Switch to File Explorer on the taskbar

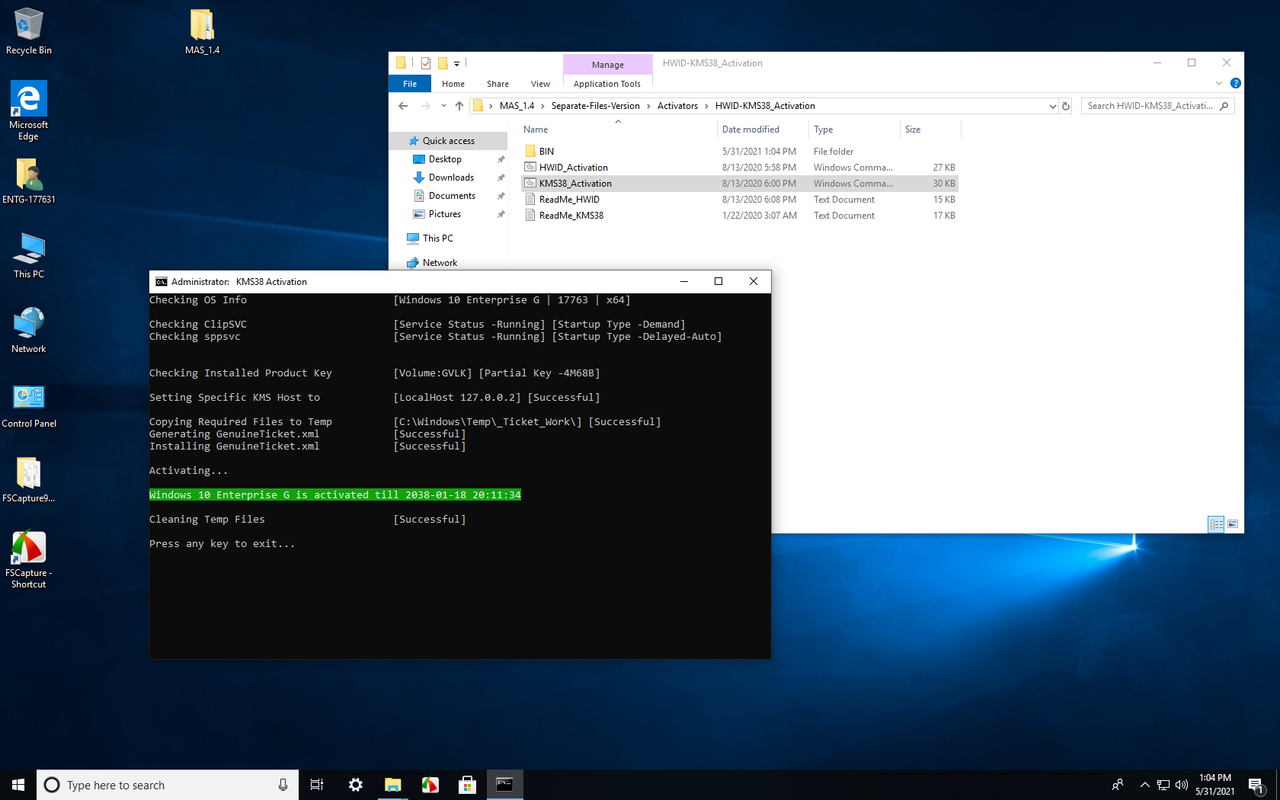393,785
